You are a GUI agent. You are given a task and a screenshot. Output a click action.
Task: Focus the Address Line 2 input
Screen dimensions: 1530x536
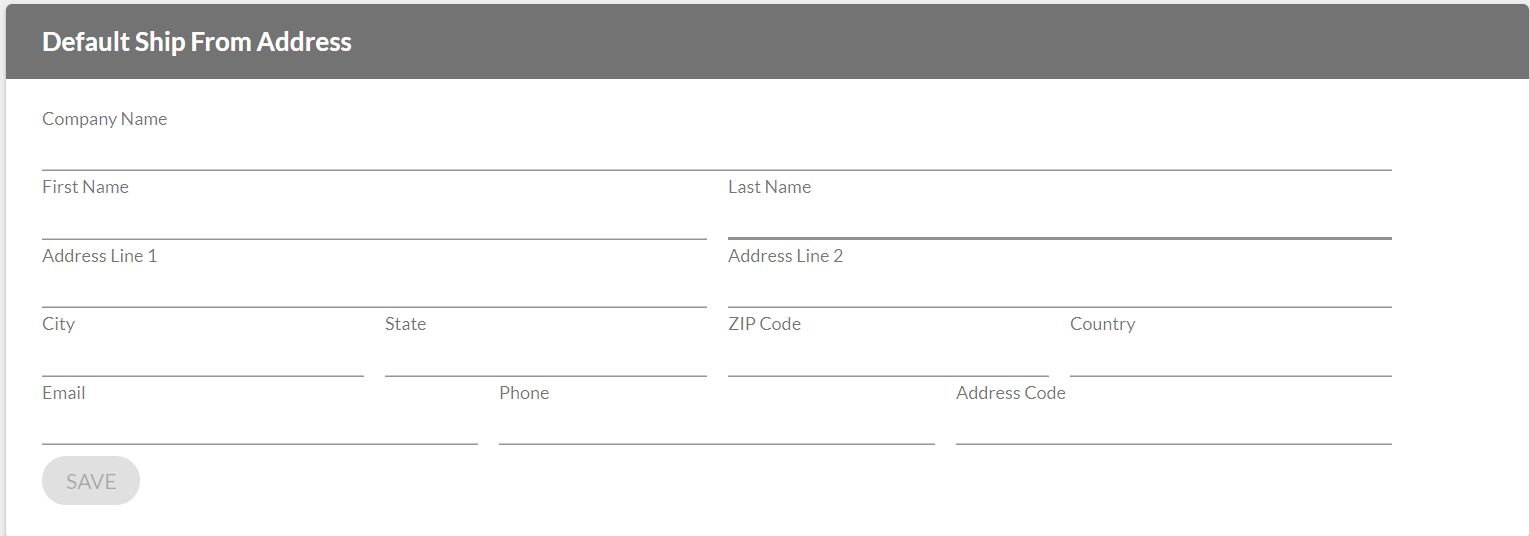tap(1059, 290)
